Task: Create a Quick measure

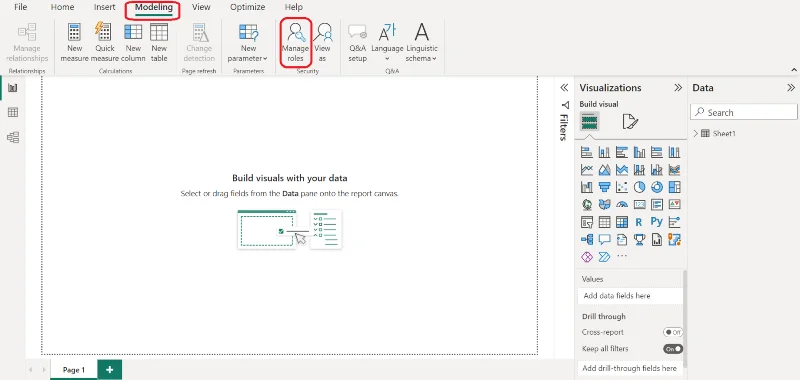Action: tap(105, 43)
